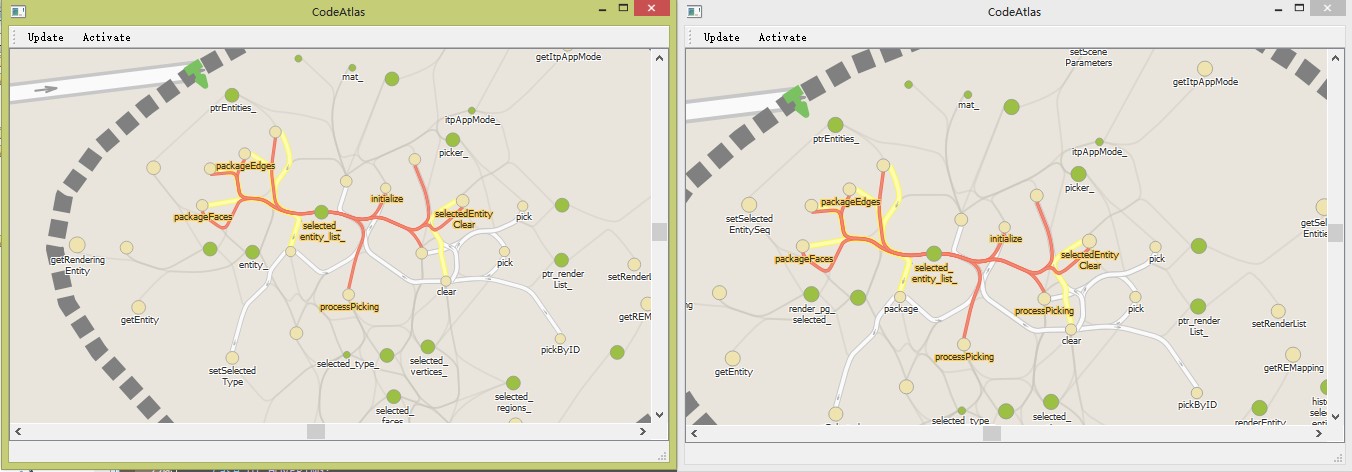Screen dimensions: 1352x472
Task: Click pickByID label in right window
Action: click(x=1198, y=405)
